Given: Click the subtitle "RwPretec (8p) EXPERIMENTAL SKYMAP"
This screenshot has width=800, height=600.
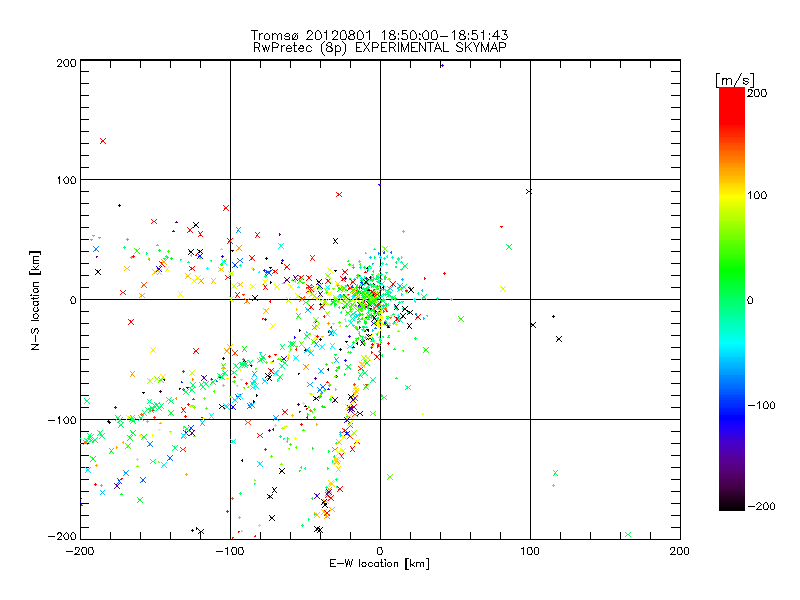Looking at the screenshot, I should click(x=380, y=48).
